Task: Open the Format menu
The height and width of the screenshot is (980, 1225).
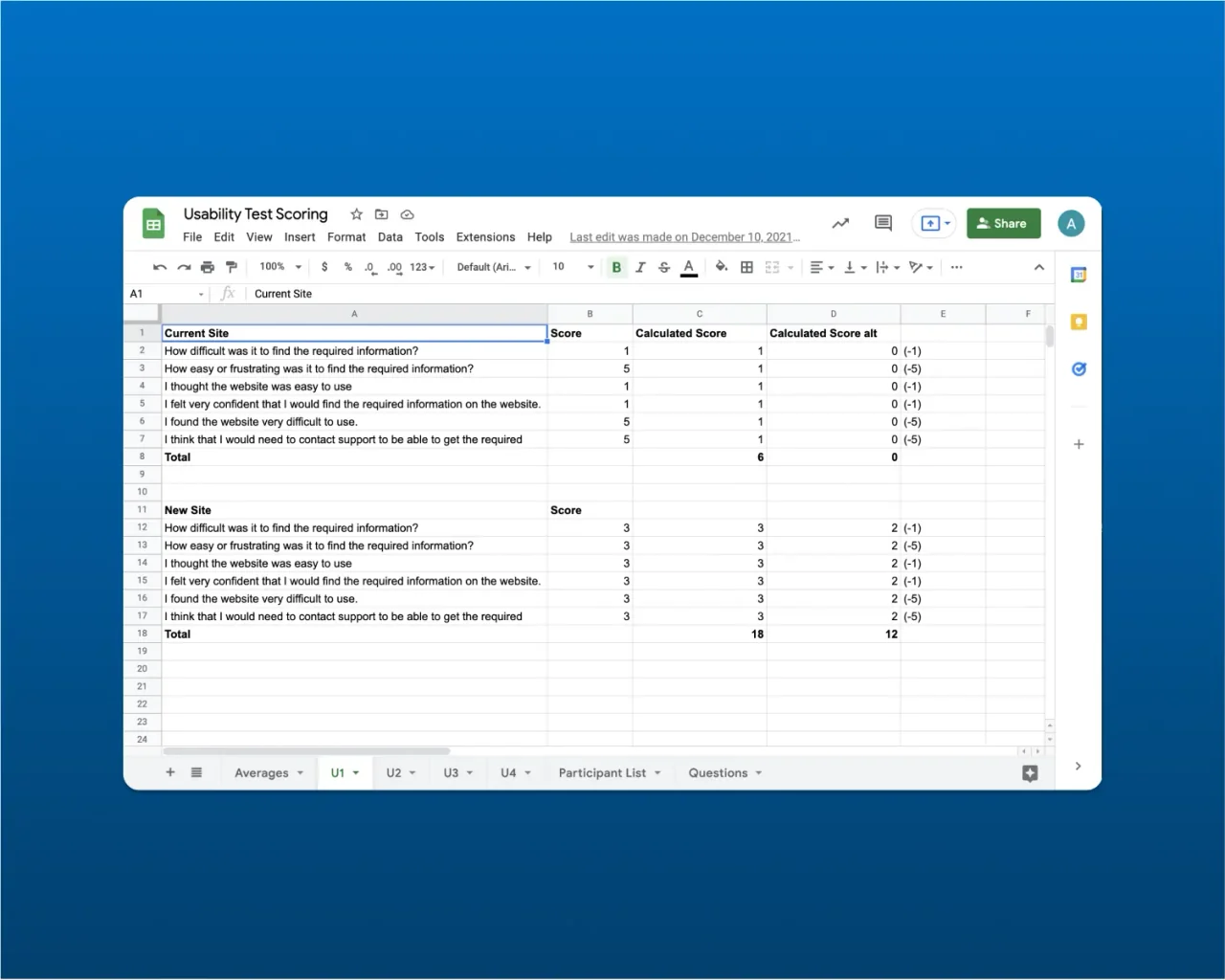Action: pos(346,236)
